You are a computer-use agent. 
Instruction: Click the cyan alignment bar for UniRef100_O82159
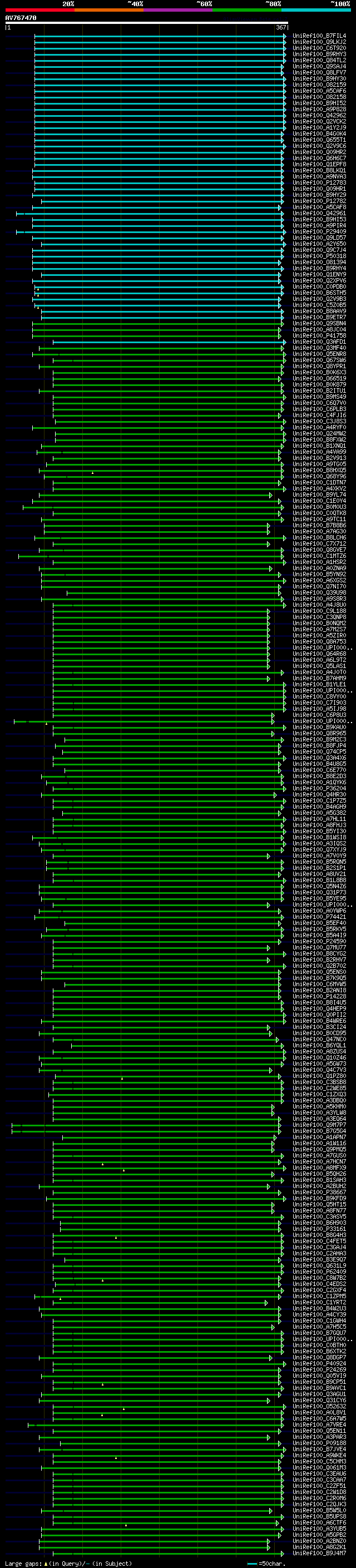(160, 85)
